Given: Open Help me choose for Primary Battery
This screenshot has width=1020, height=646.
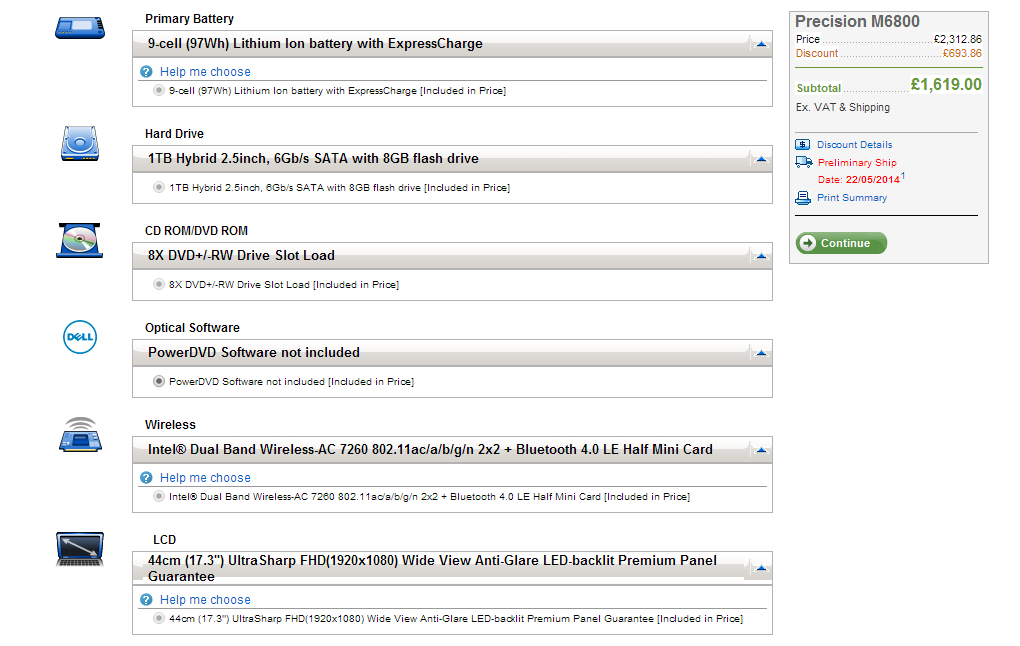Looking at the screenshot, I should pos(205,72).
